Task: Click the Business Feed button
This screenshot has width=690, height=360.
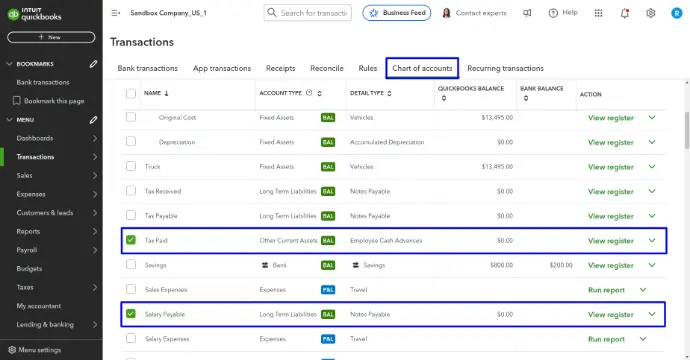Action: tap(397, 13)
